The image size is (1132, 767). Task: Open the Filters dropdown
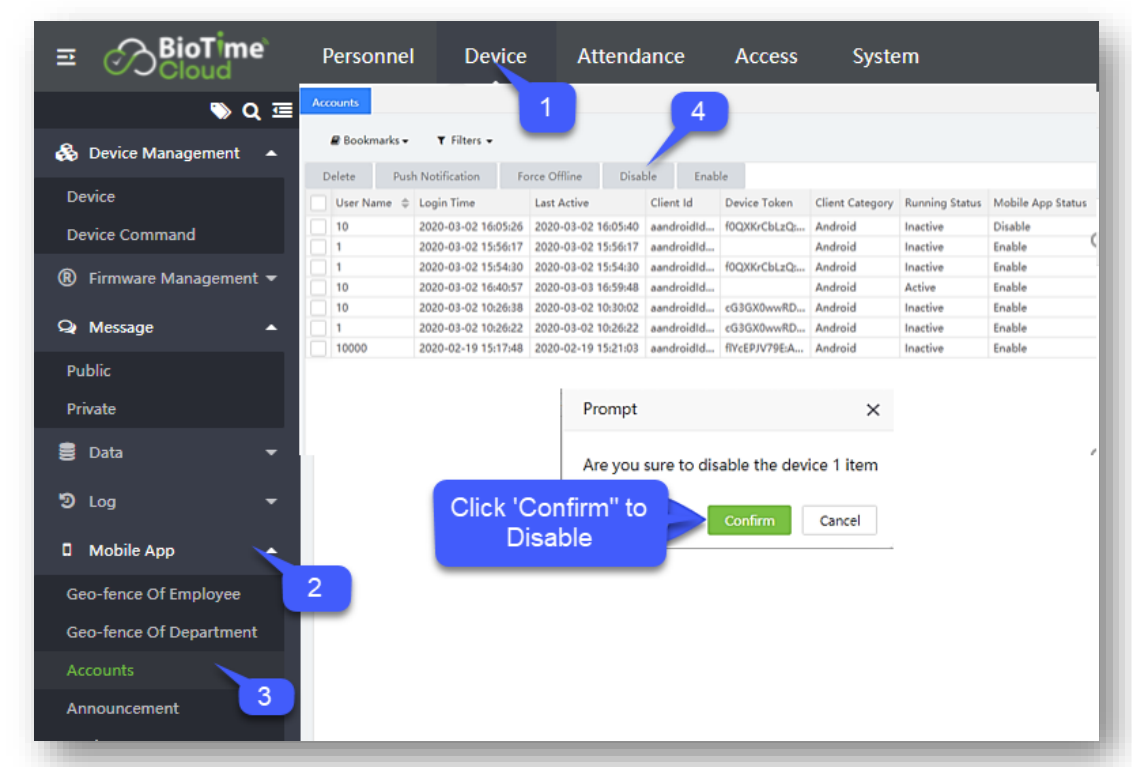click(x=464, y=141)
